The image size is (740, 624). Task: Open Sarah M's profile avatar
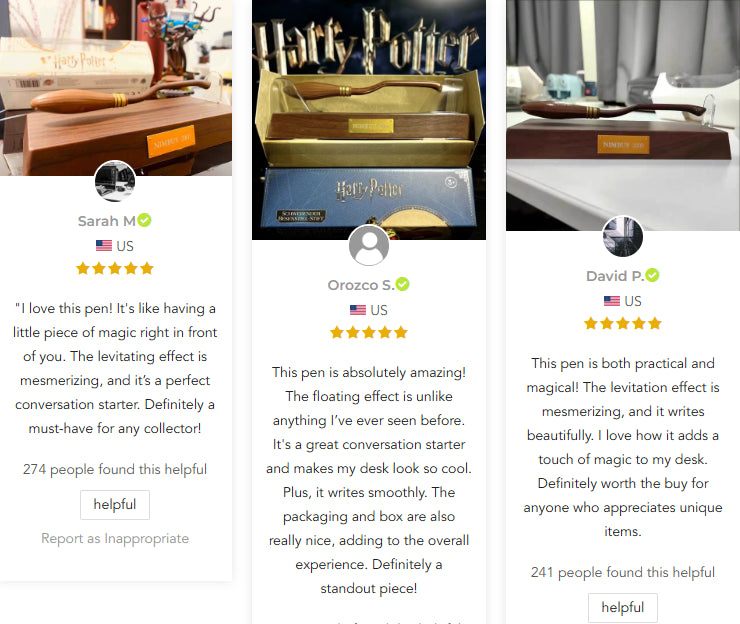point(115,181)
